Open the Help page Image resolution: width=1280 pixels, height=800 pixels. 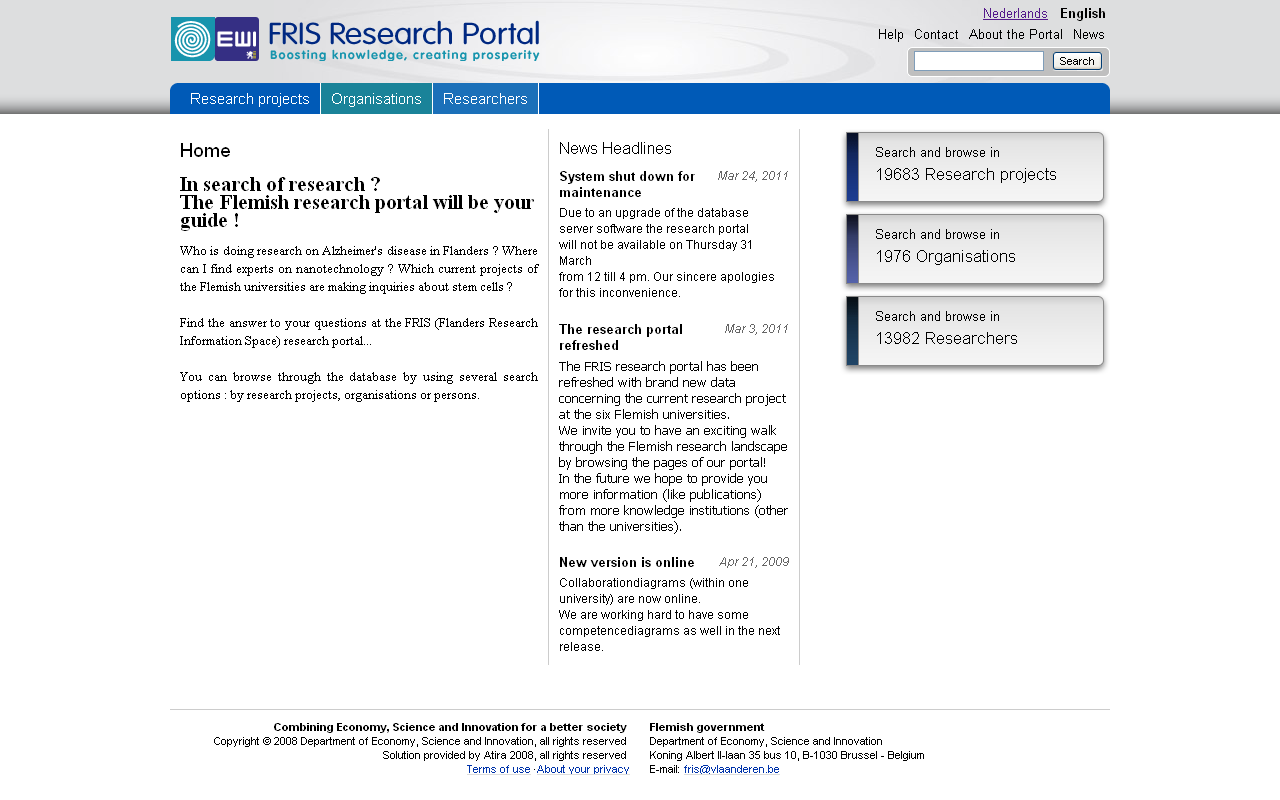click(x=891, y=35)
